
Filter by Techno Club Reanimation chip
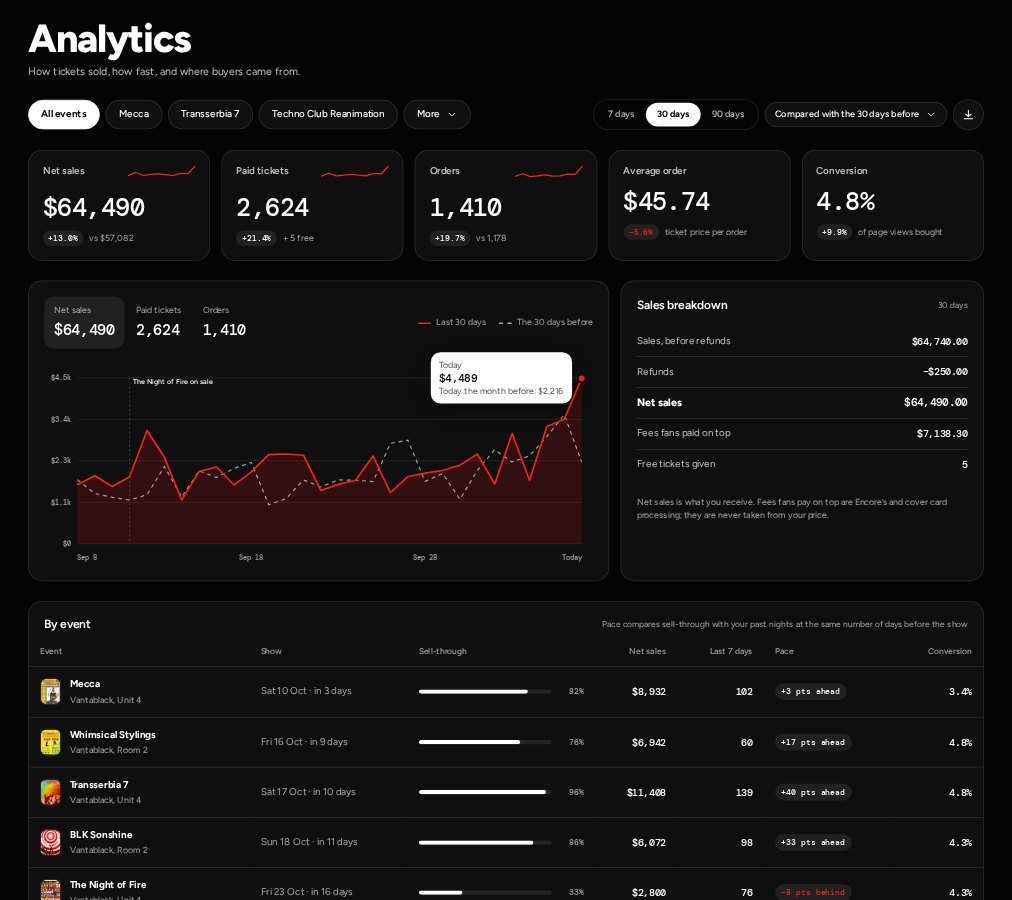[x=328, y=114]
